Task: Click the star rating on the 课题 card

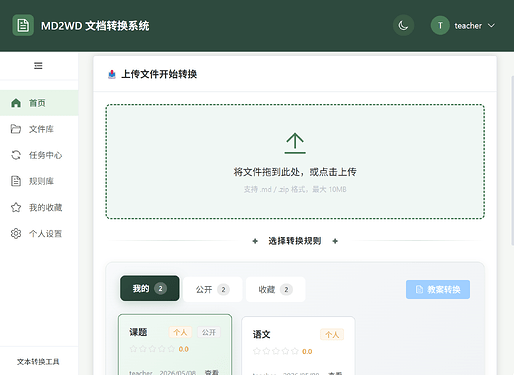Action: pyautogui.click(x=152, y=349)
